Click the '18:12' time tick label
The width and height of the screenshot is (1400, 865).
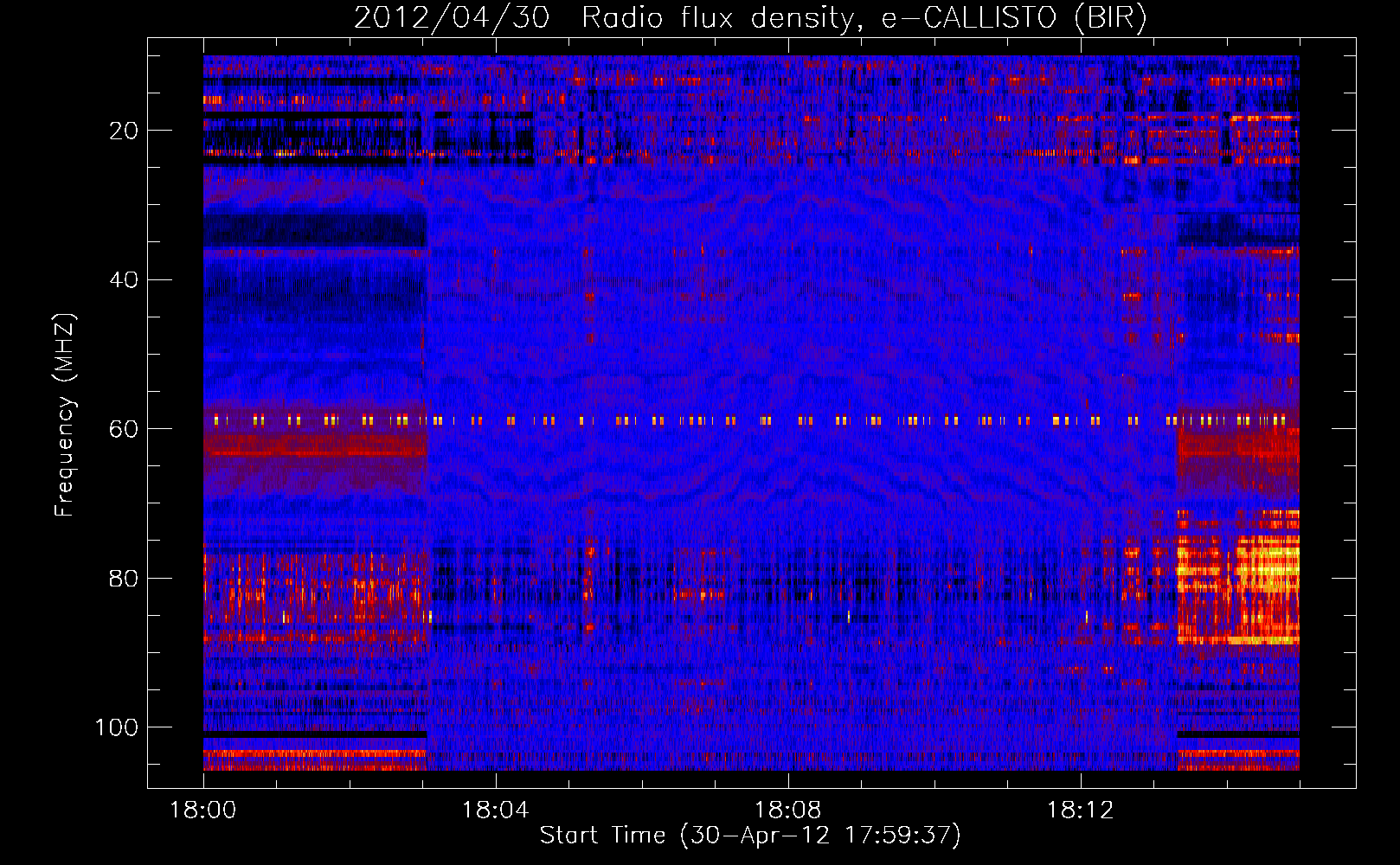pyautogui.click(x=1081, y=811)
